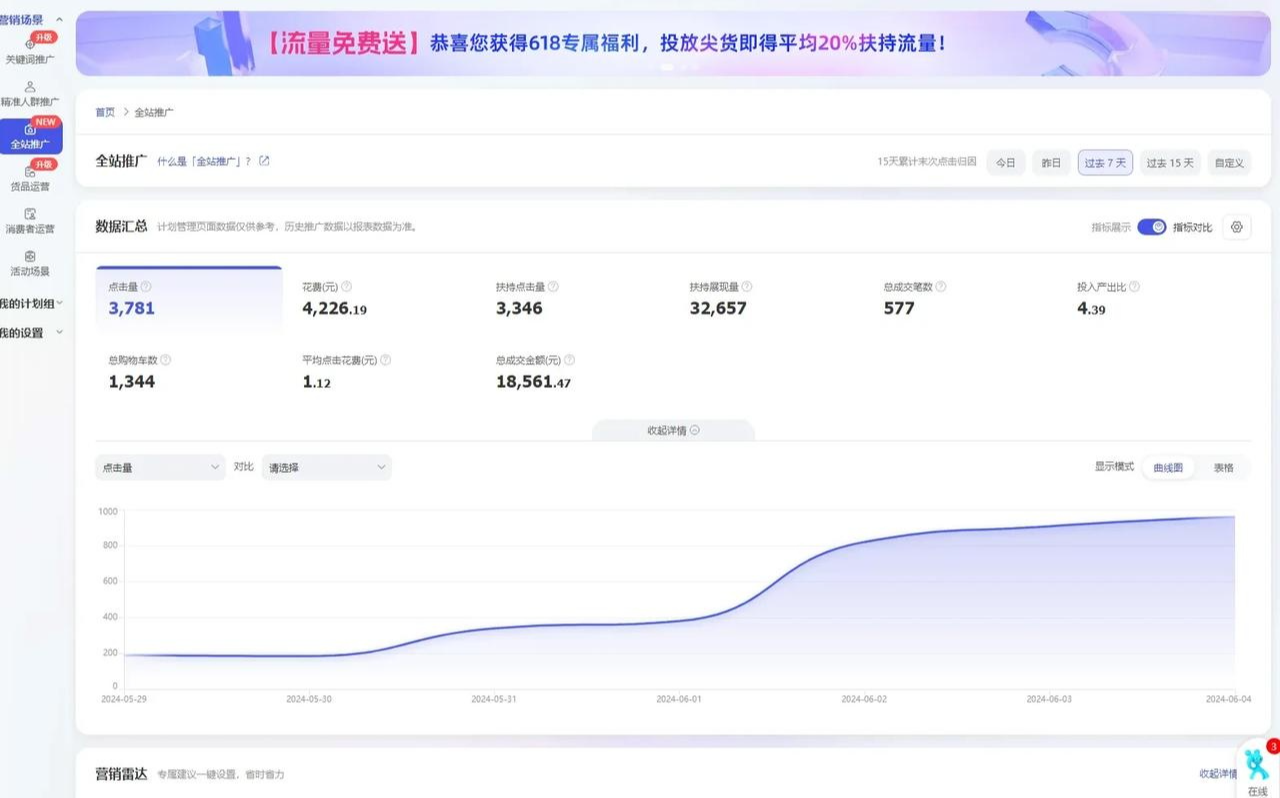The image size is (1280, 798).
Task: Click the 1000 y-axis label
Action: (108, 511)
